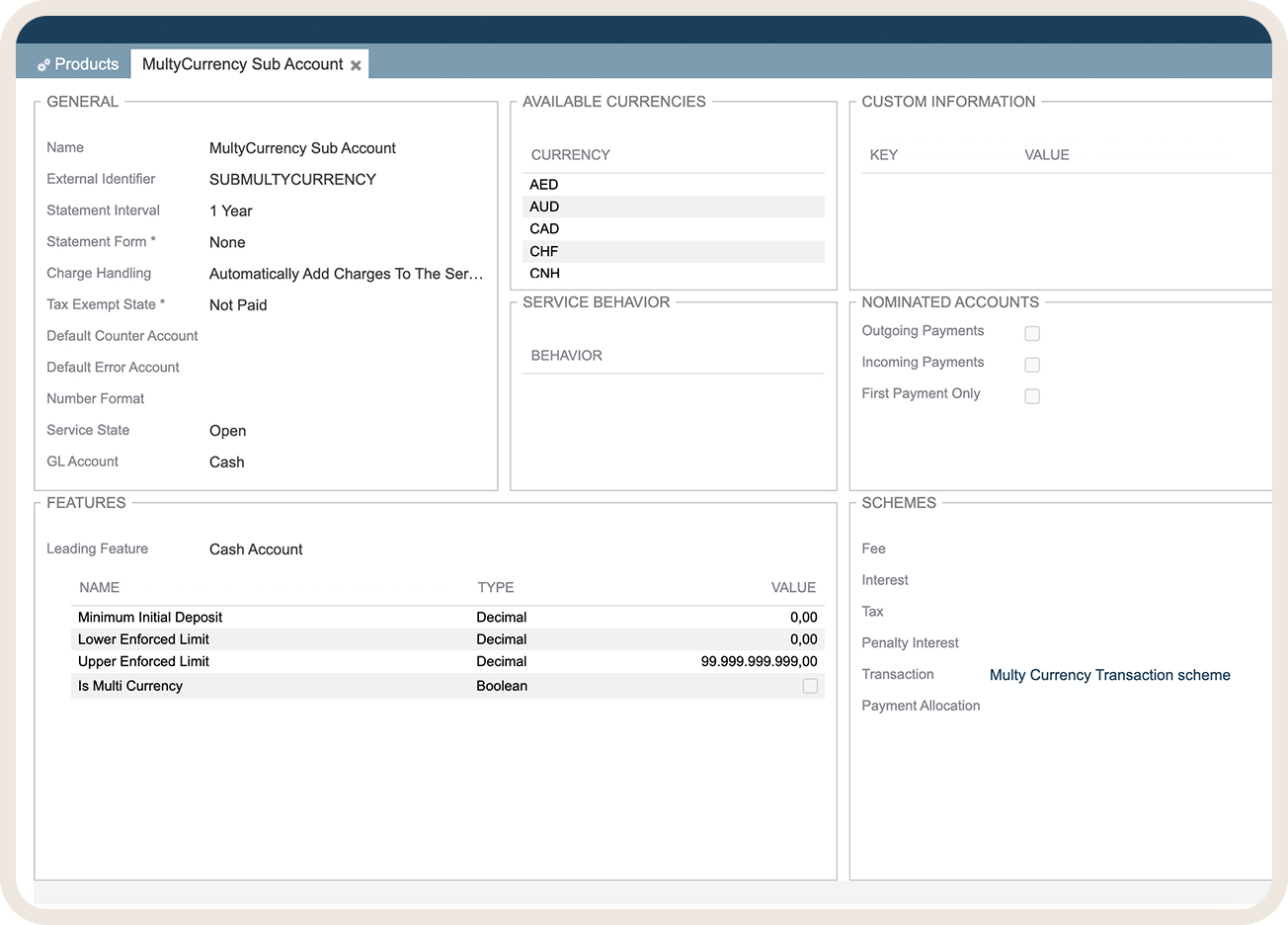Image resolution: width=1288 pixels, height=925 pixels.
Task: Click the Products tab gear icon
Action: [x=43, y=65]
